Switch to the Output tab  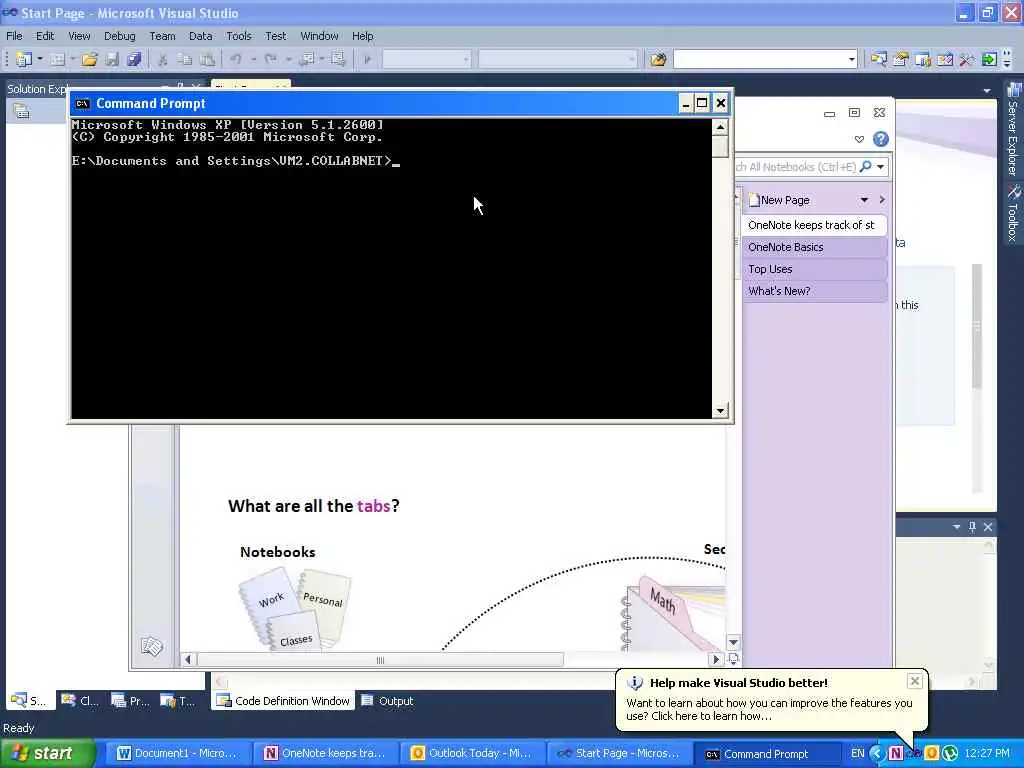(x=388, y=701)
